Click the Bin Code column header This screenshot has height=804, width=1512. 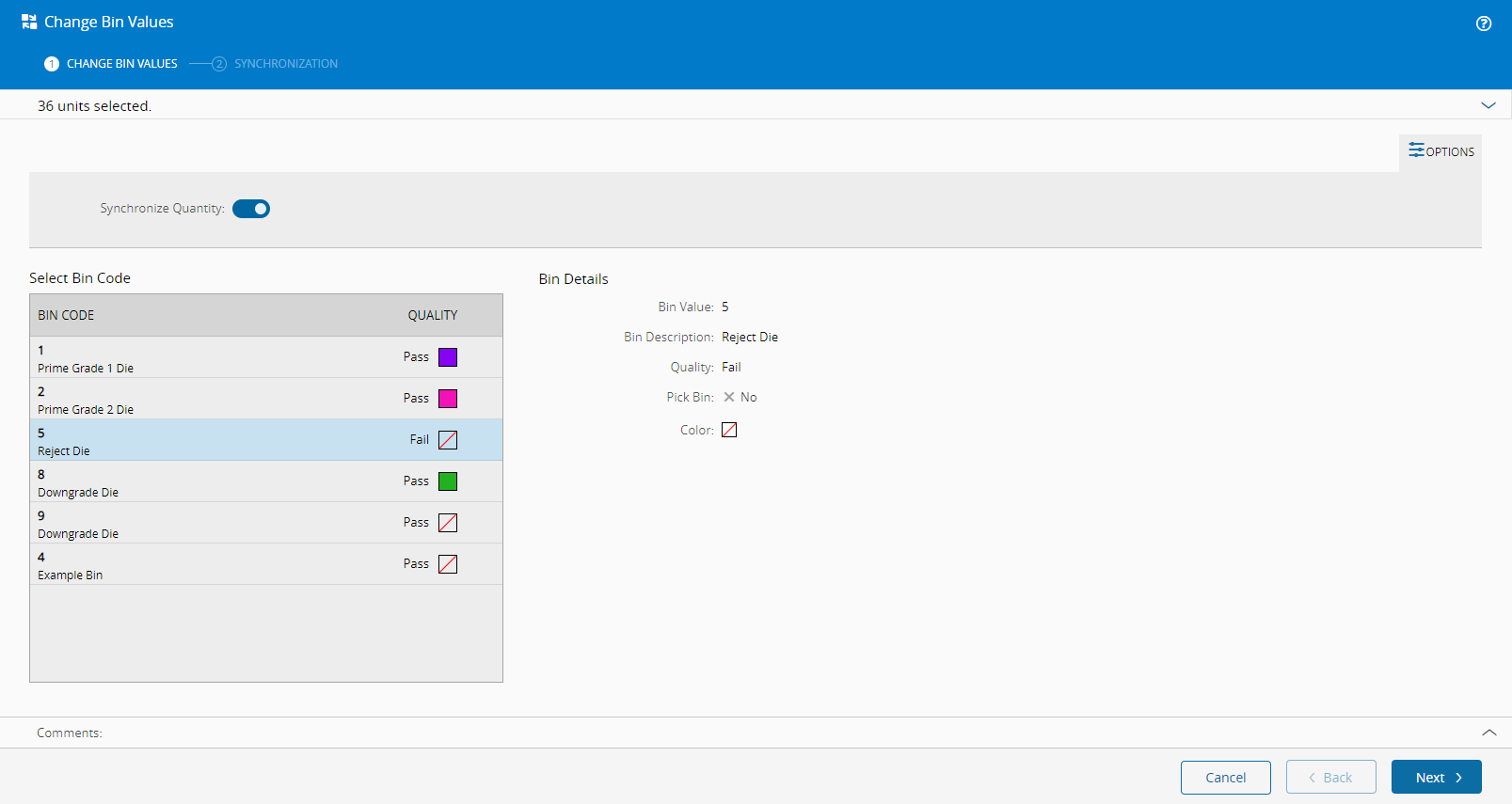pos(66,315)
